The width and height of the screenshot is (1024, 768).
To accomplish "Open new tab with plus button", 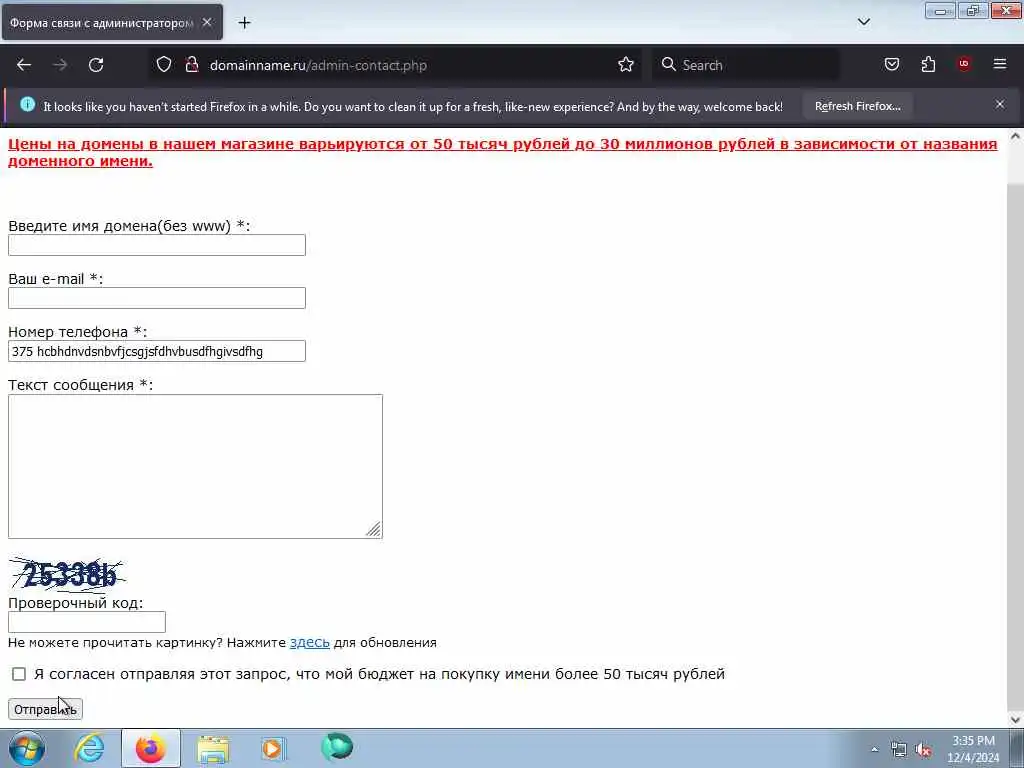I will pos(244,23).
